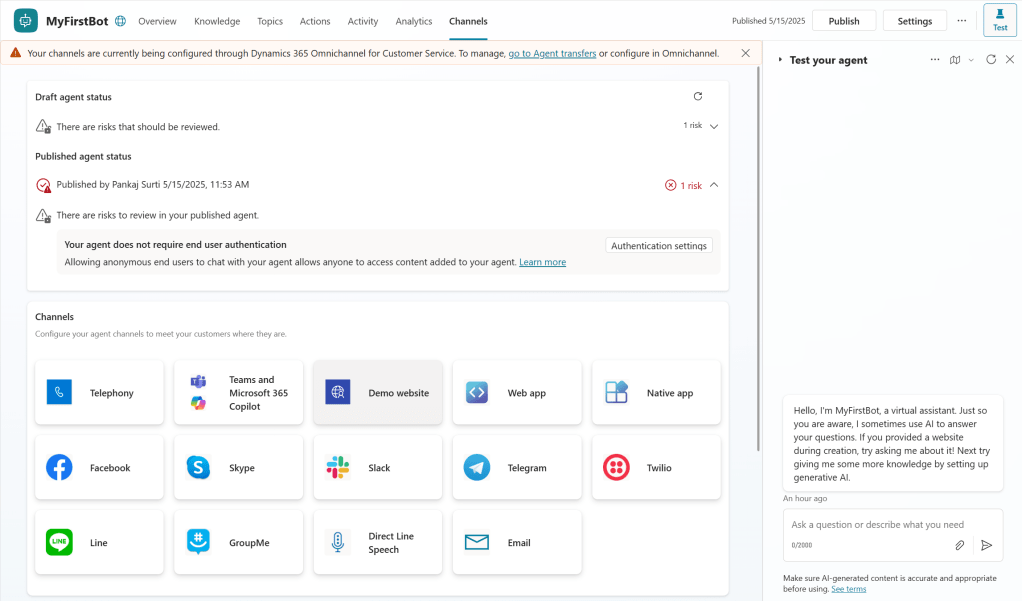This screenshot has height=601, width=1022.
Task: Click the globe icon beside MyFirstBot
Action: click(121, 21)
